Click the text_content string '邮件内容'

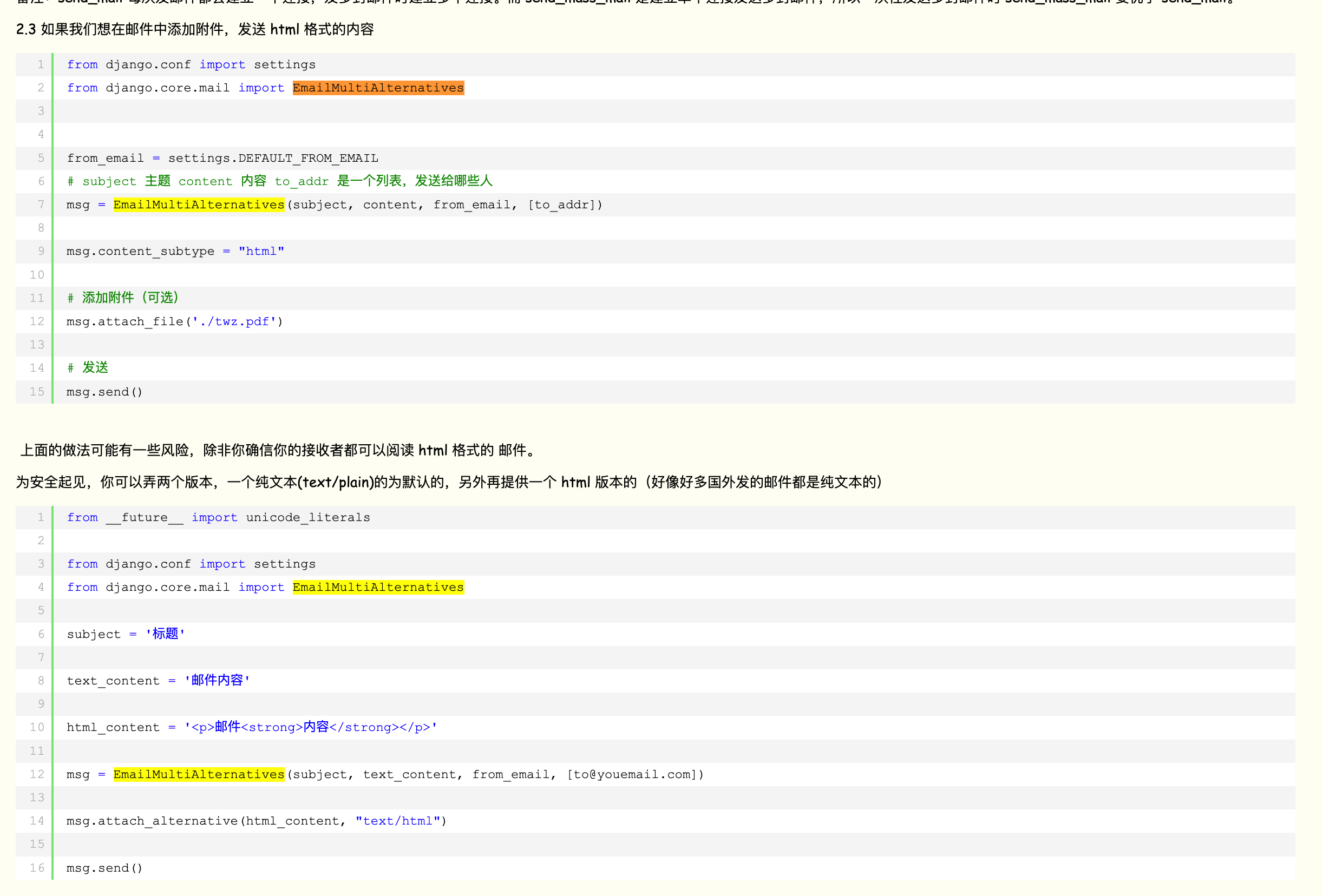click(x=217, y=681)
